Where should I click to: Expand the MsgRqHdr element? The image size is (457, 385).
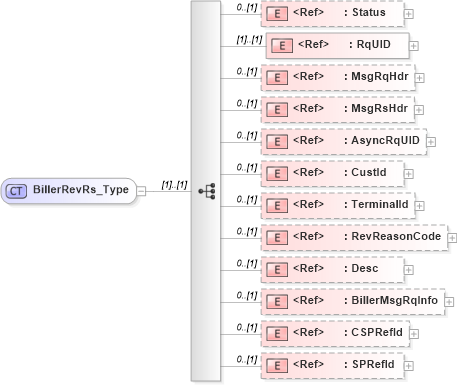pos(419,78)
